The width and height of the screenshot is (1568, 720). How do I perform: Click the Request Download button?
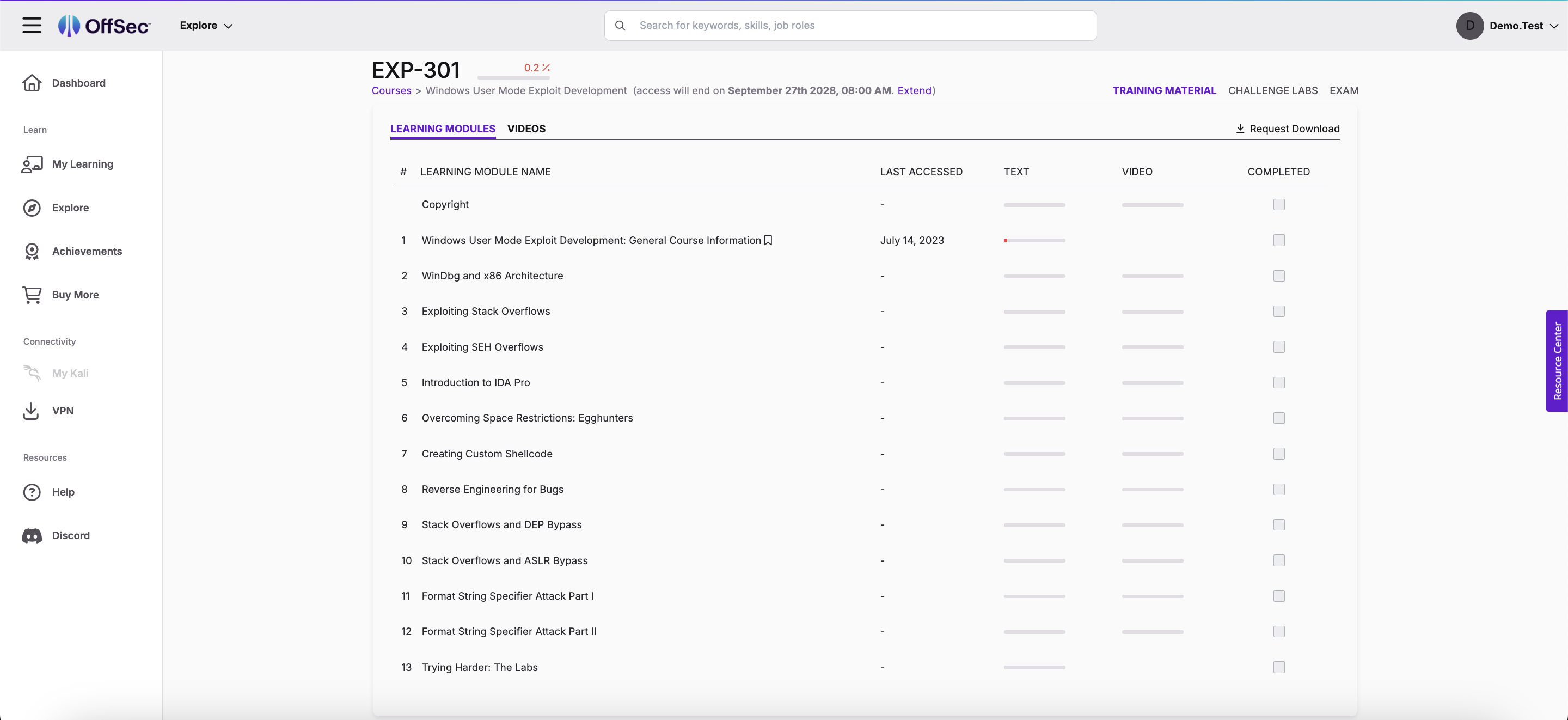(1286, 129)
